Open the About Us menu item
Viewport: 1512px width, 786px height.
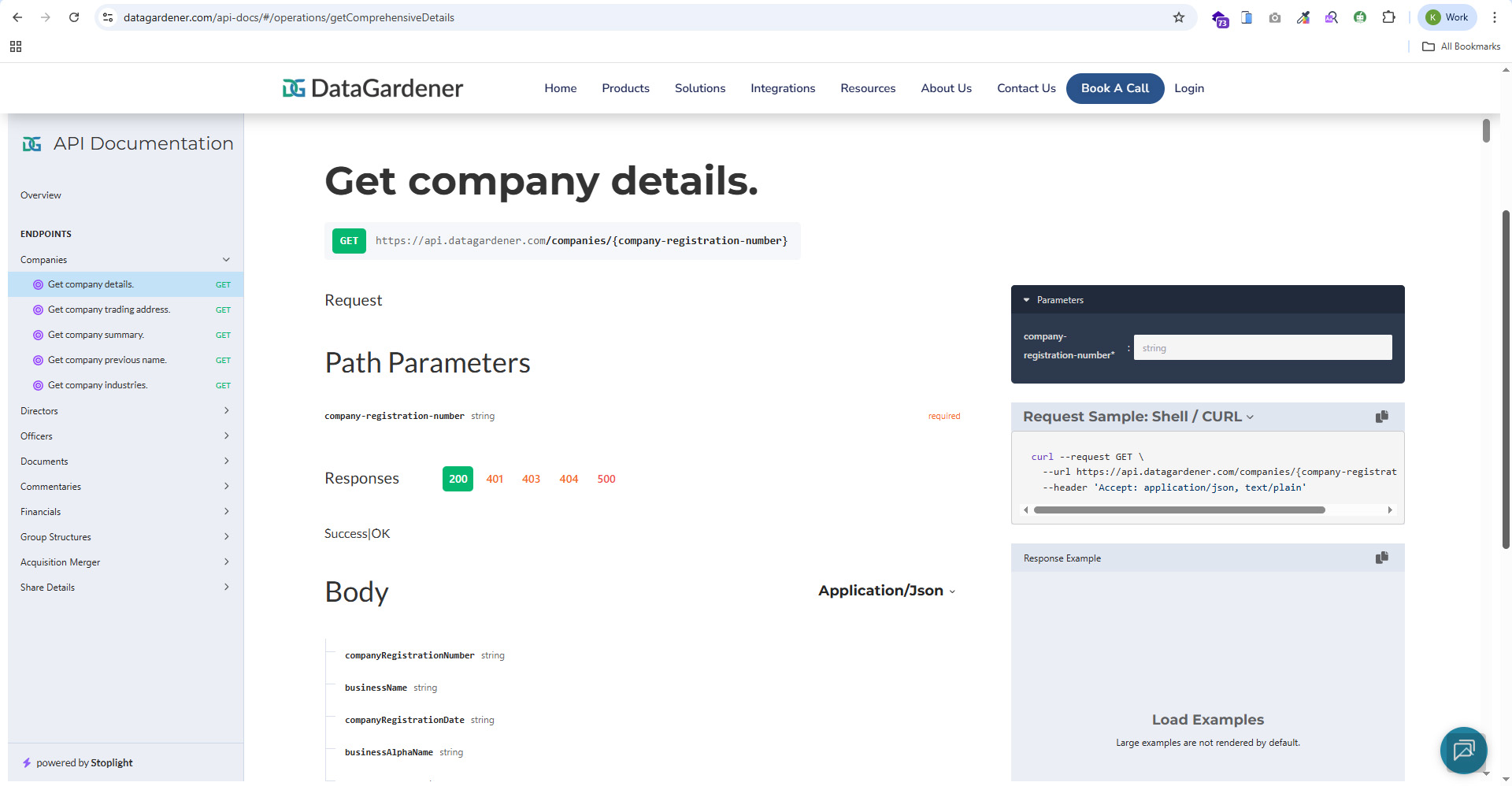pos(947,88)
